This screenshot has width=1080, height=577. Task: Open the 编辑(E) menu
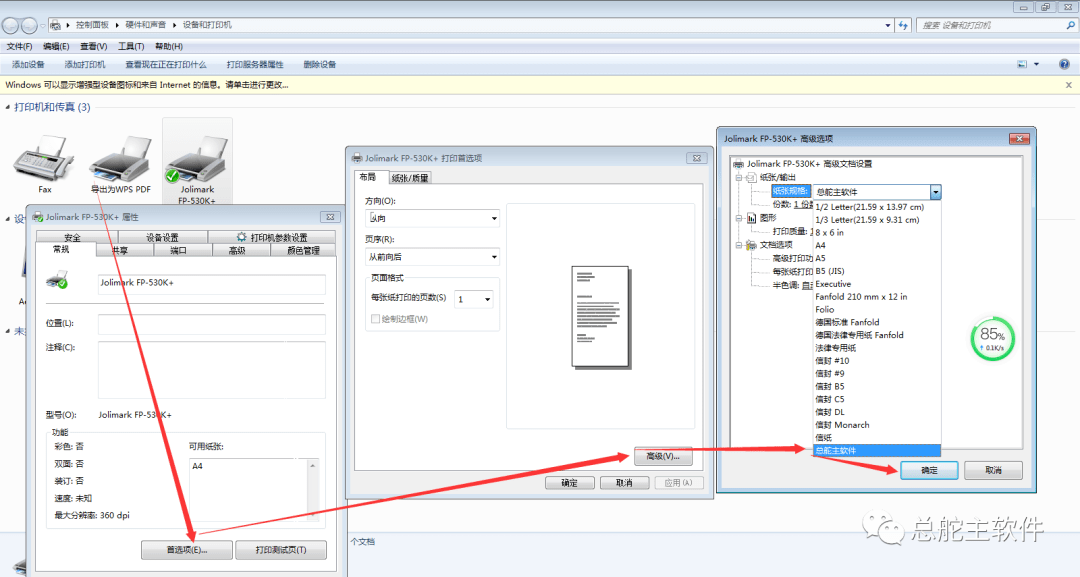[x=56, y=46]
